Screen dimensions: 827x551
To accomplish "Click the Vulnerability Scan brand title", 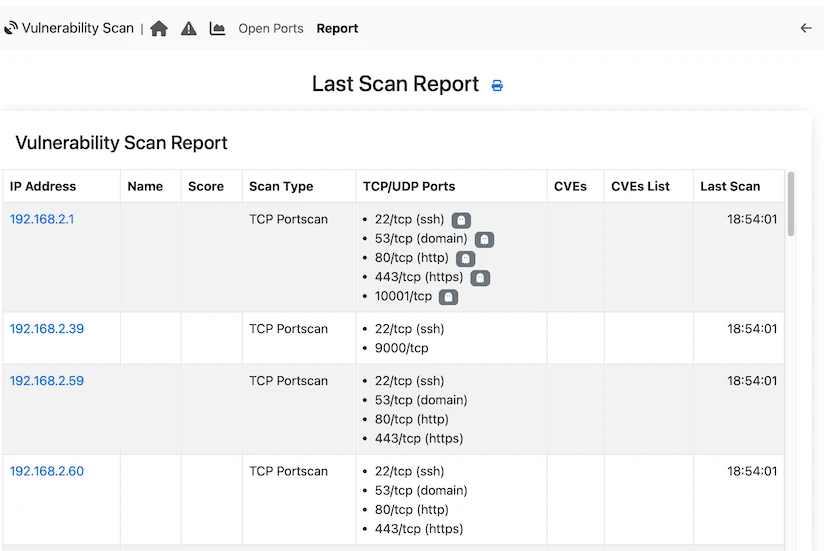I will click(78, 28).
